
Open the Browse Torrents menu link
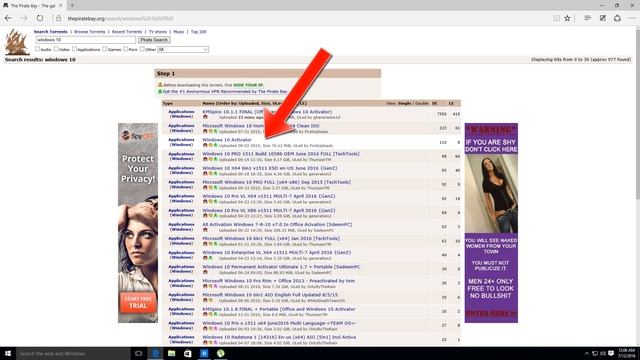89,31
